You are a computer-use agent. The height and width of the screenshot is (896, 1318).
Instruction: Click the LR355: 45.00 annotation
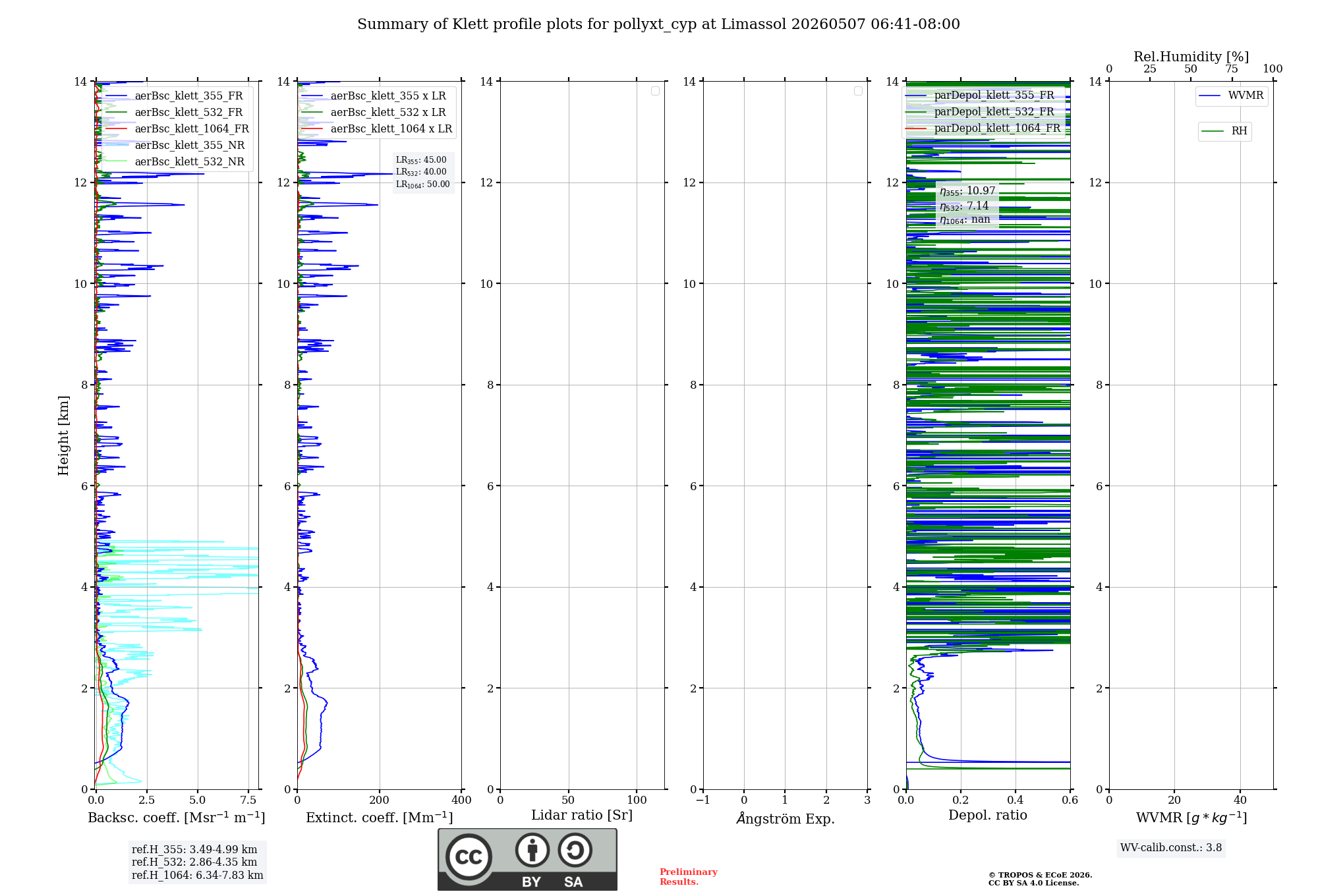(x=421, y=160)
